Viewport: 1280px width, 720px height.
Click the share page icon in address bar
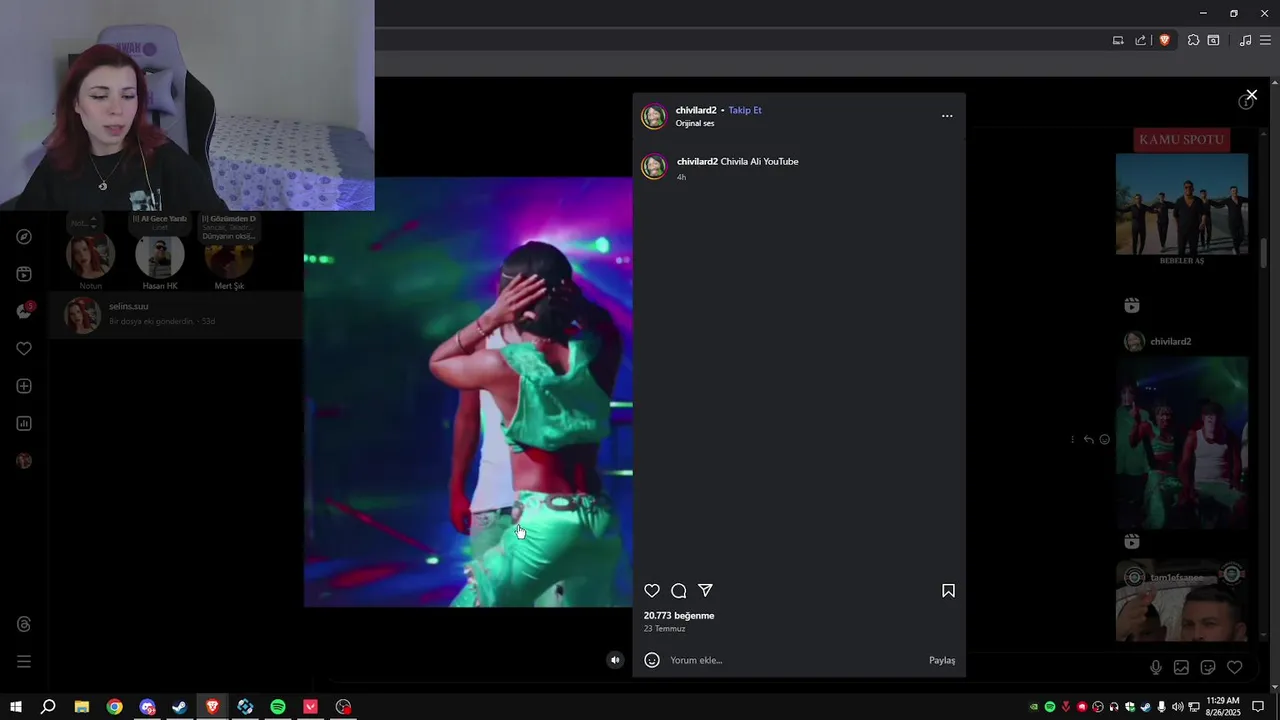click(1140, 40)
